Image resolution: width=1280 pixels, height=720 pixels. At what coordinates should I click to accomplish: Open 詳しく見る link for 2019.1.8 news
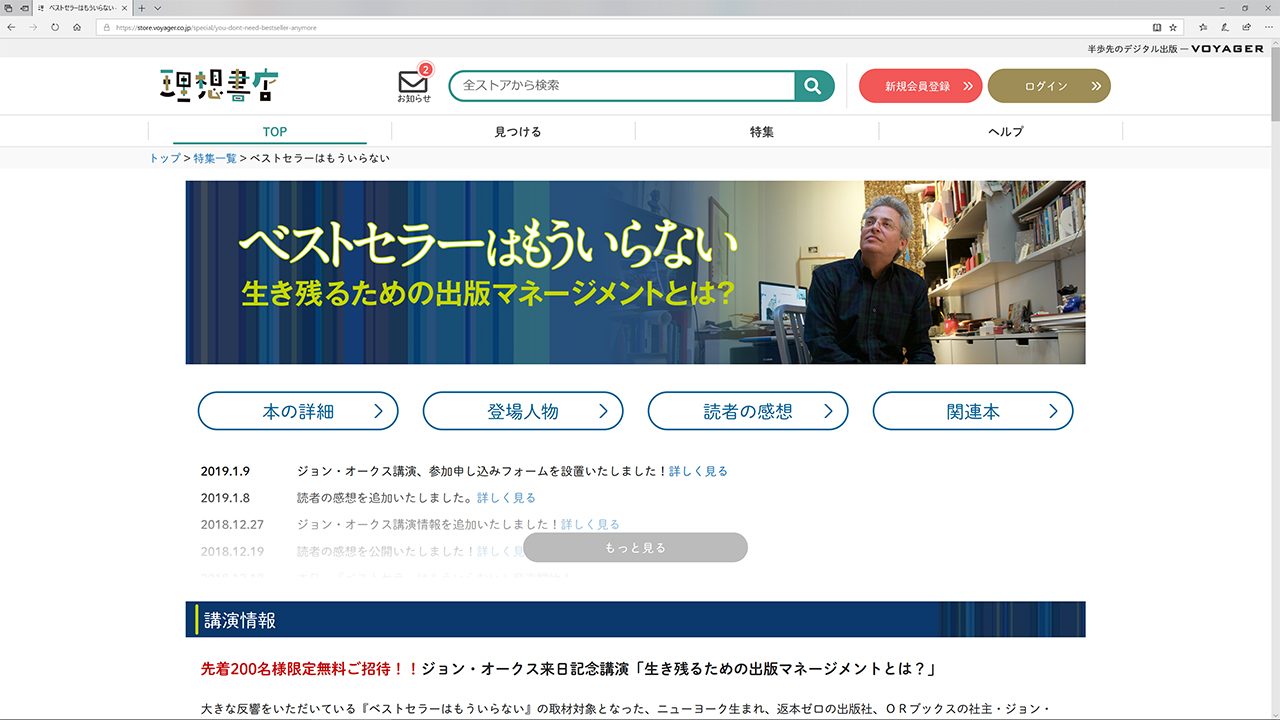tap(506, 497)
